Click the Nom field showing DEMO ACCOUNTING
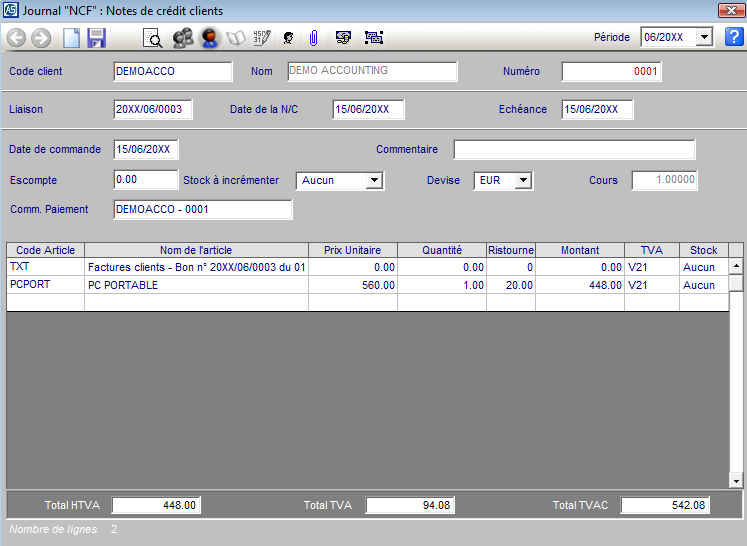The height and width of the screenshot is (546, 747). click(372, 71)
